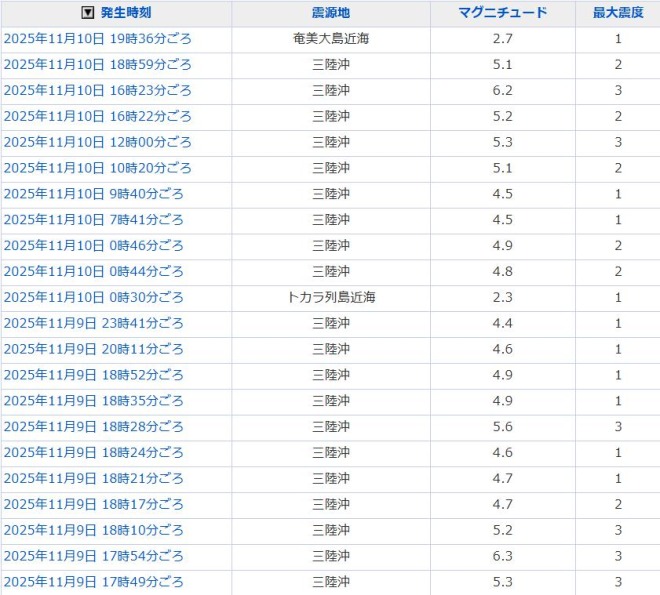Open the 2025年11月10日 0時30分ごろ トカラ列島近海 entry
The height and width of the screenshot is (595, 660).
coord(93,298)
